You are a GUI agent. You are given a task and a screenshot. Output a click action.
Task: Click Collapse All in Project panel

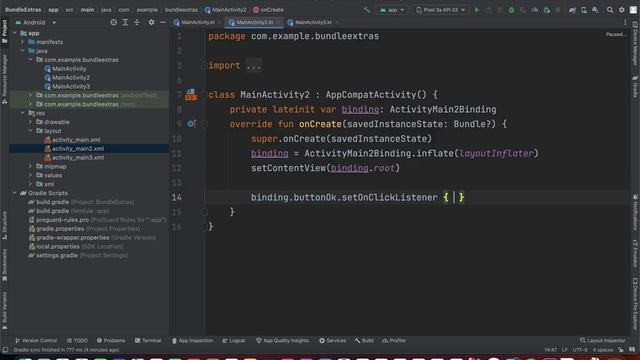137,22
